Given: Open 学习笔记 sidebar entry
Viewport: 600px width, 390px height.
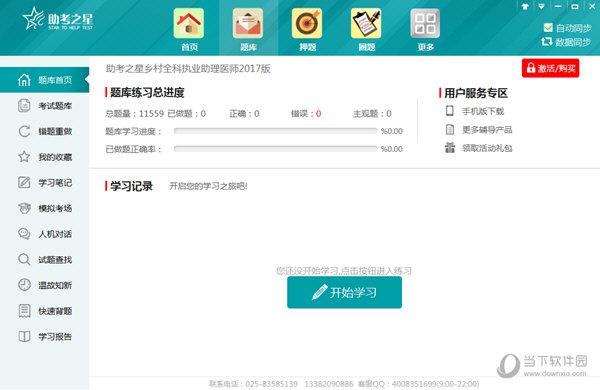Looking at the screenshot, I should (45, 183).
